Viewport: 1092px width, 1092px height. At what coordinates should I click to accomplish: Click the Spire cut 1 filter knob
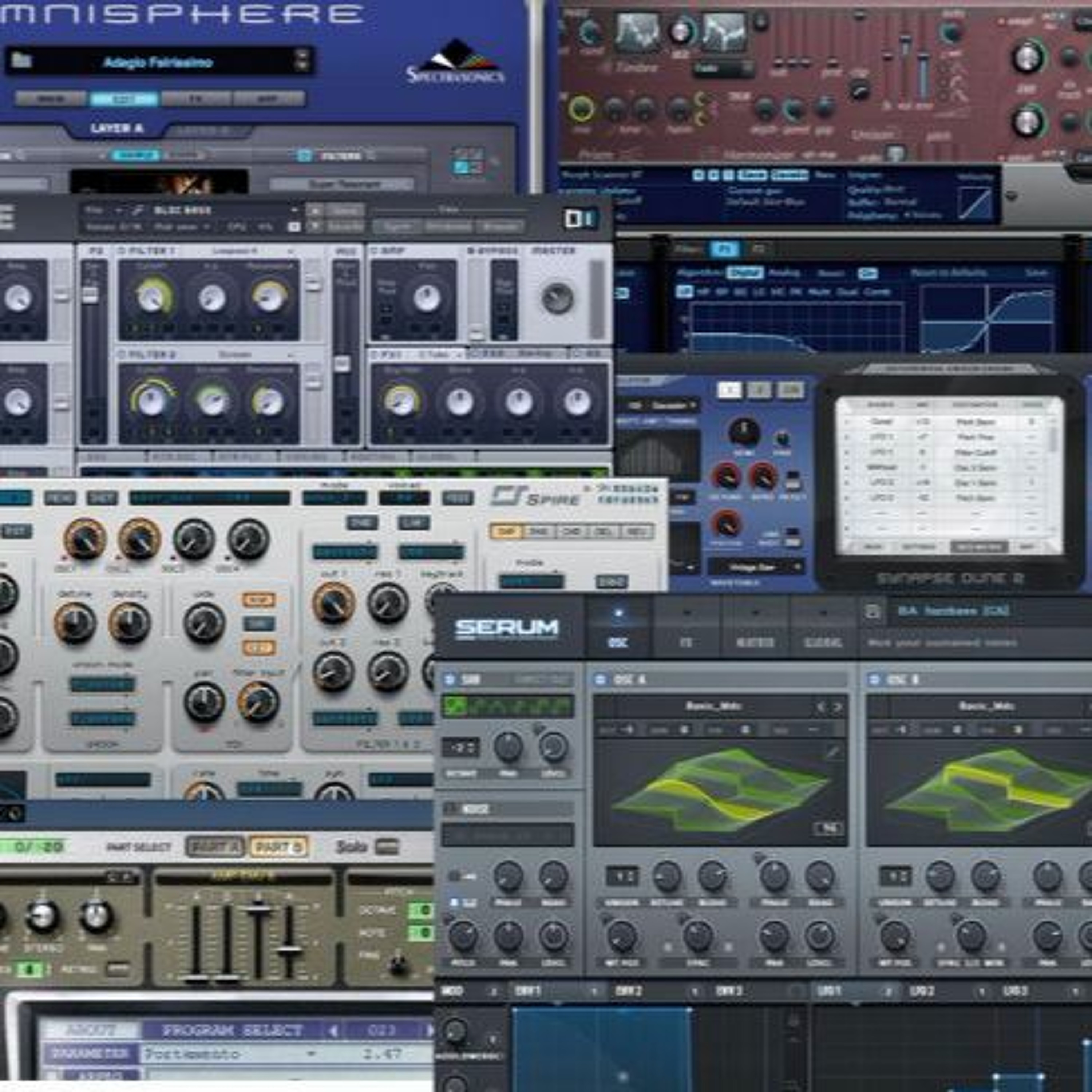point(333,604)
